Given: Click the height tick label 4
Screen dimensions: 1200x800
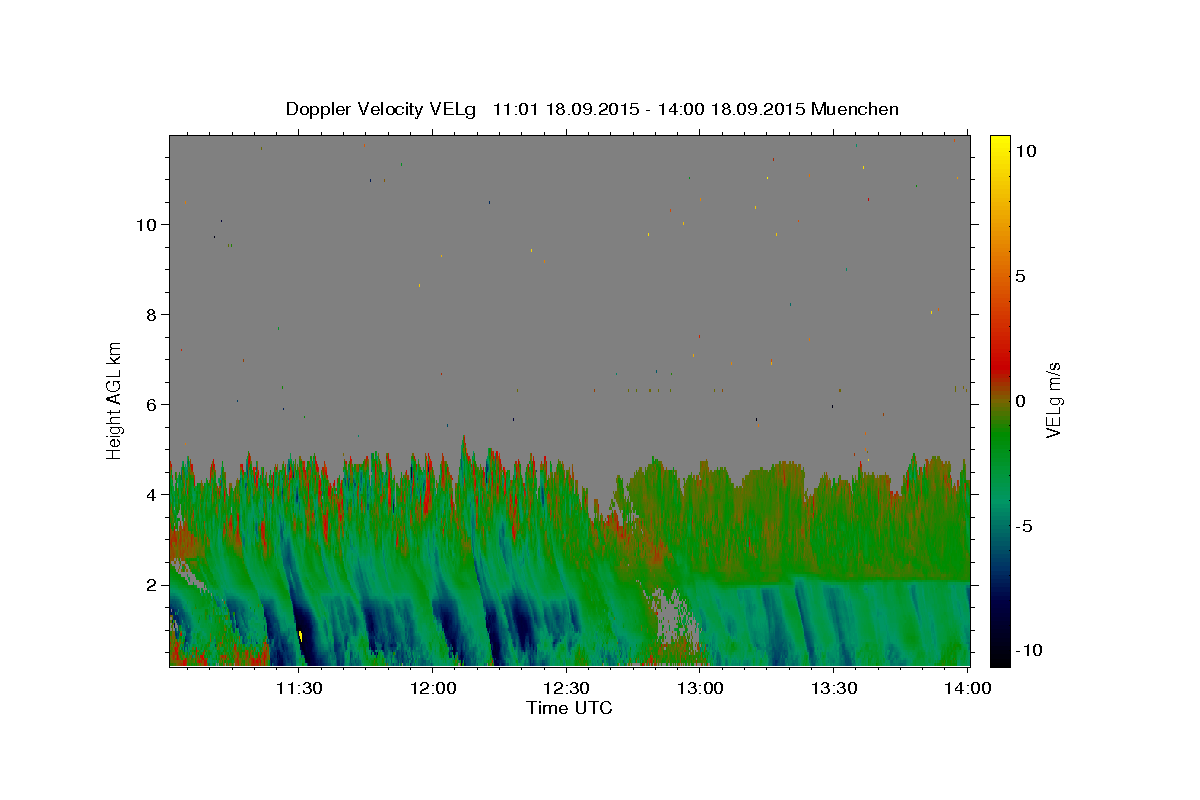Looking at the screenshot, I should 152,495.
